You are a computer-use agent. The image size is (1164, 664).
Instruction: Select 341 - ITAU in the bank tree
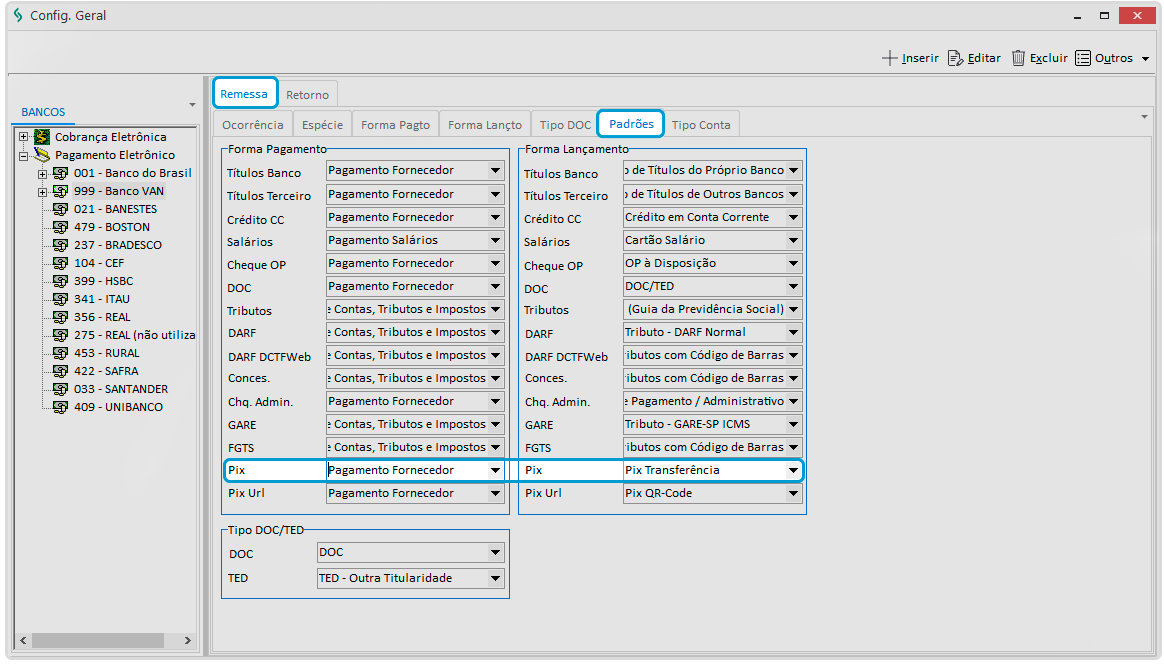(102, 299)
